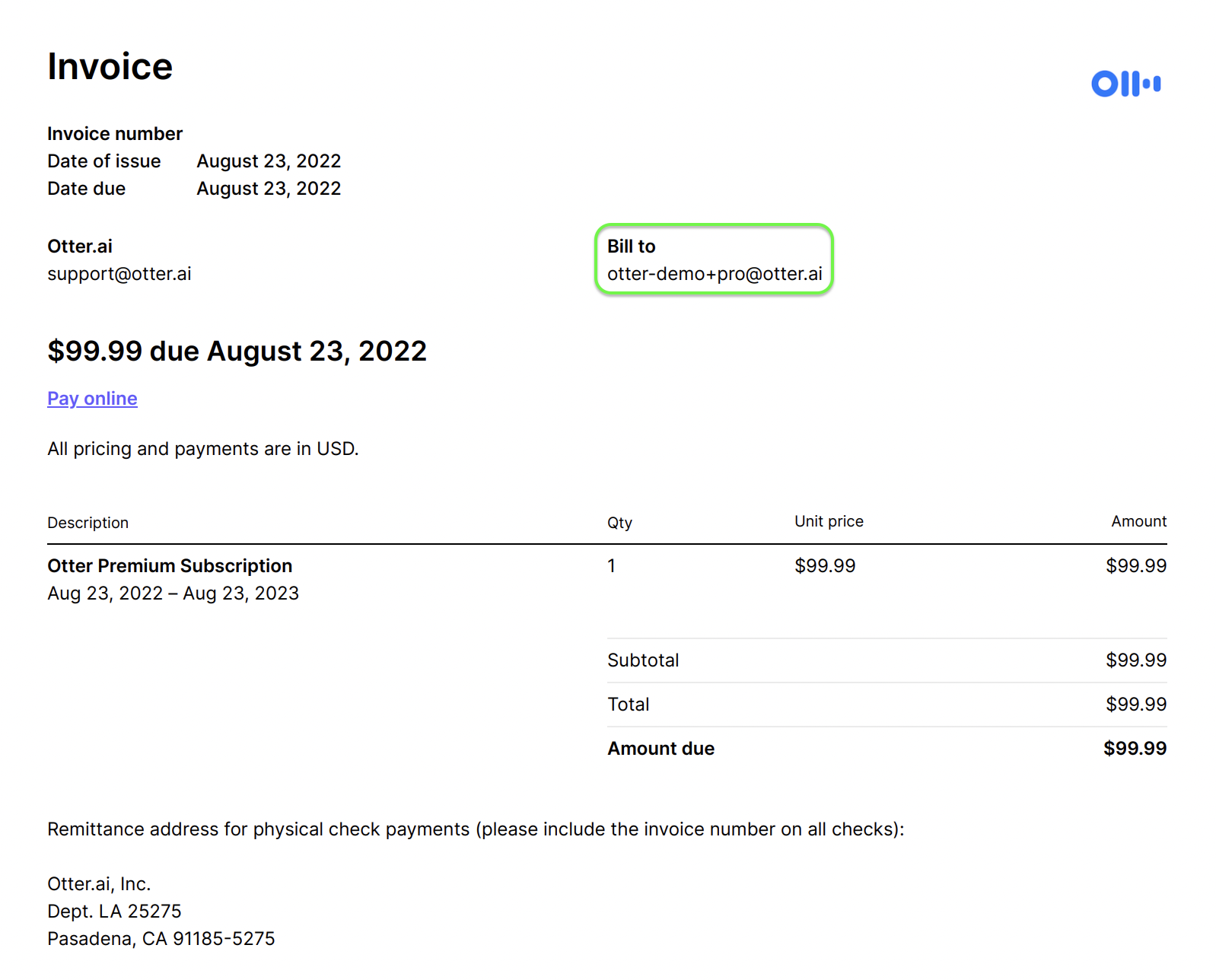This screenshot has height=980, width=1216.
Task: Open the Pay online link
Action: [92, 399]
